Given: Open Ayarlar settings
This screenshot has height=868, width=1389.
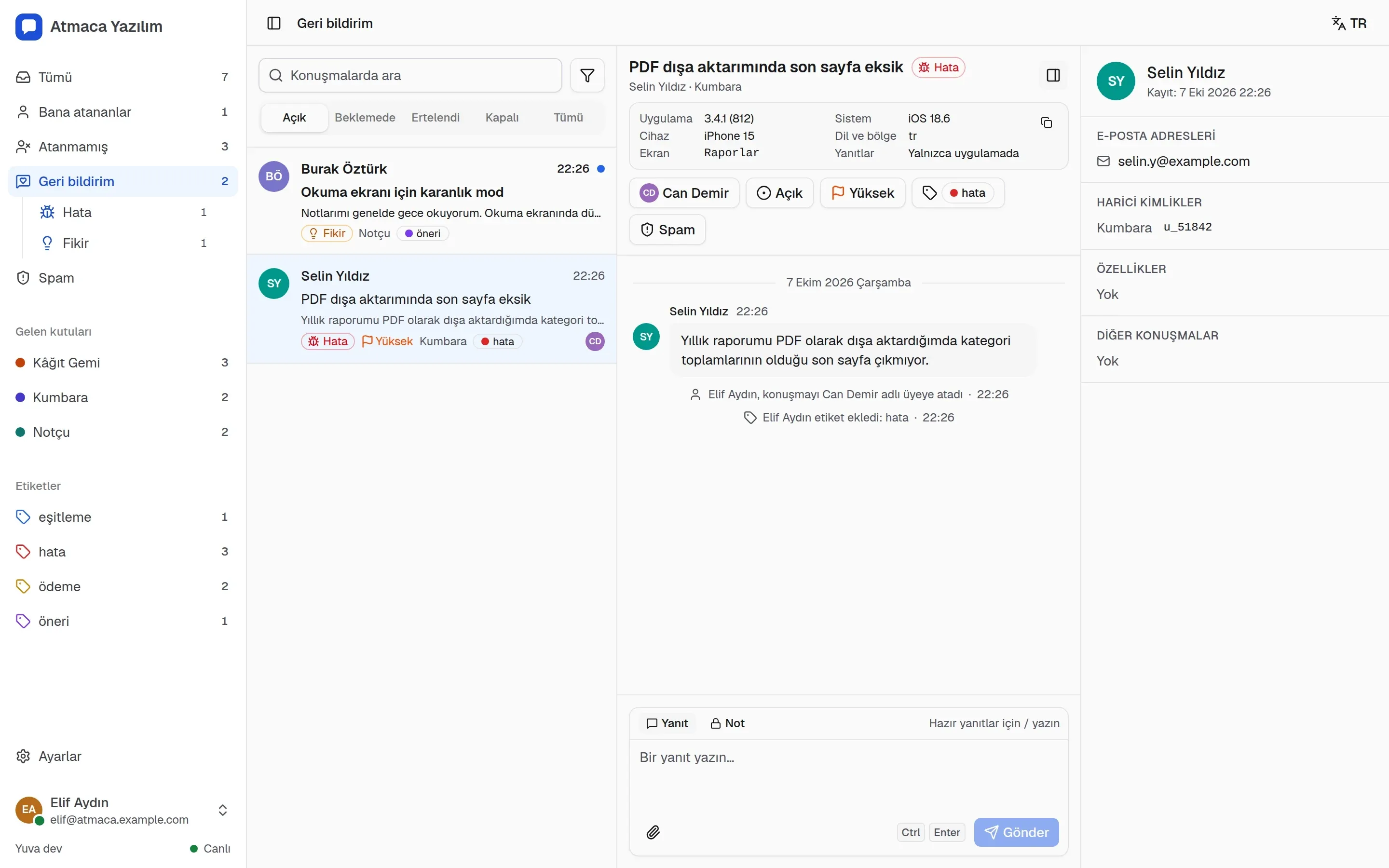Looking at the screenshot, I should pos(123,756).
